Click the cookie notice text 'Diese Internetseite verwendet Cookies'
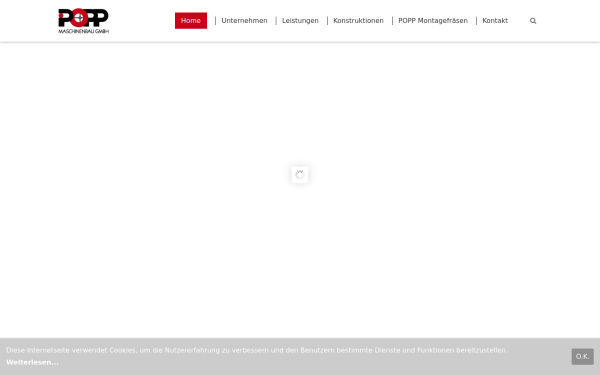Image resolution: width=600 pixels, height=375 pixels. (71, 350)
